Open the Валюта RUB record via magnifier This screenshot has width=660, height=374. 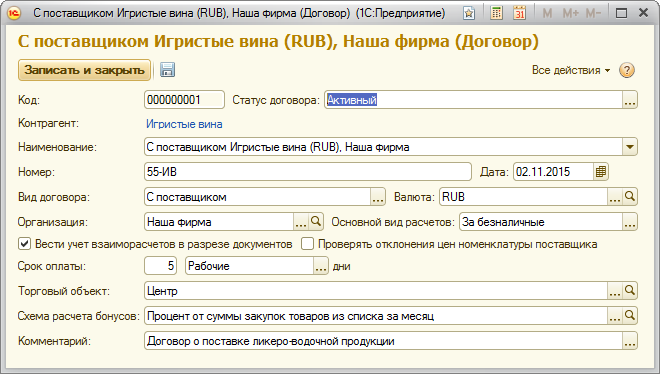[630, 196]
